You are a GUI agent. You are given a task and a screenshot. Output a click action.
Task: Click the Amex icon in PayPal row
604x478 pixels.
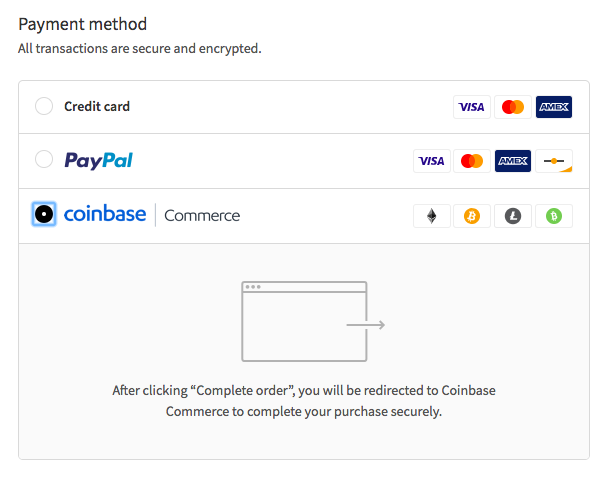[x=513, y=161]
